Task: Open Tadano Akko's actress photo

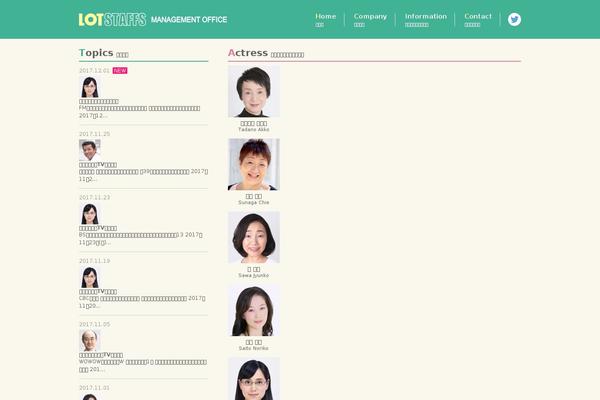Action: [254, 91]
